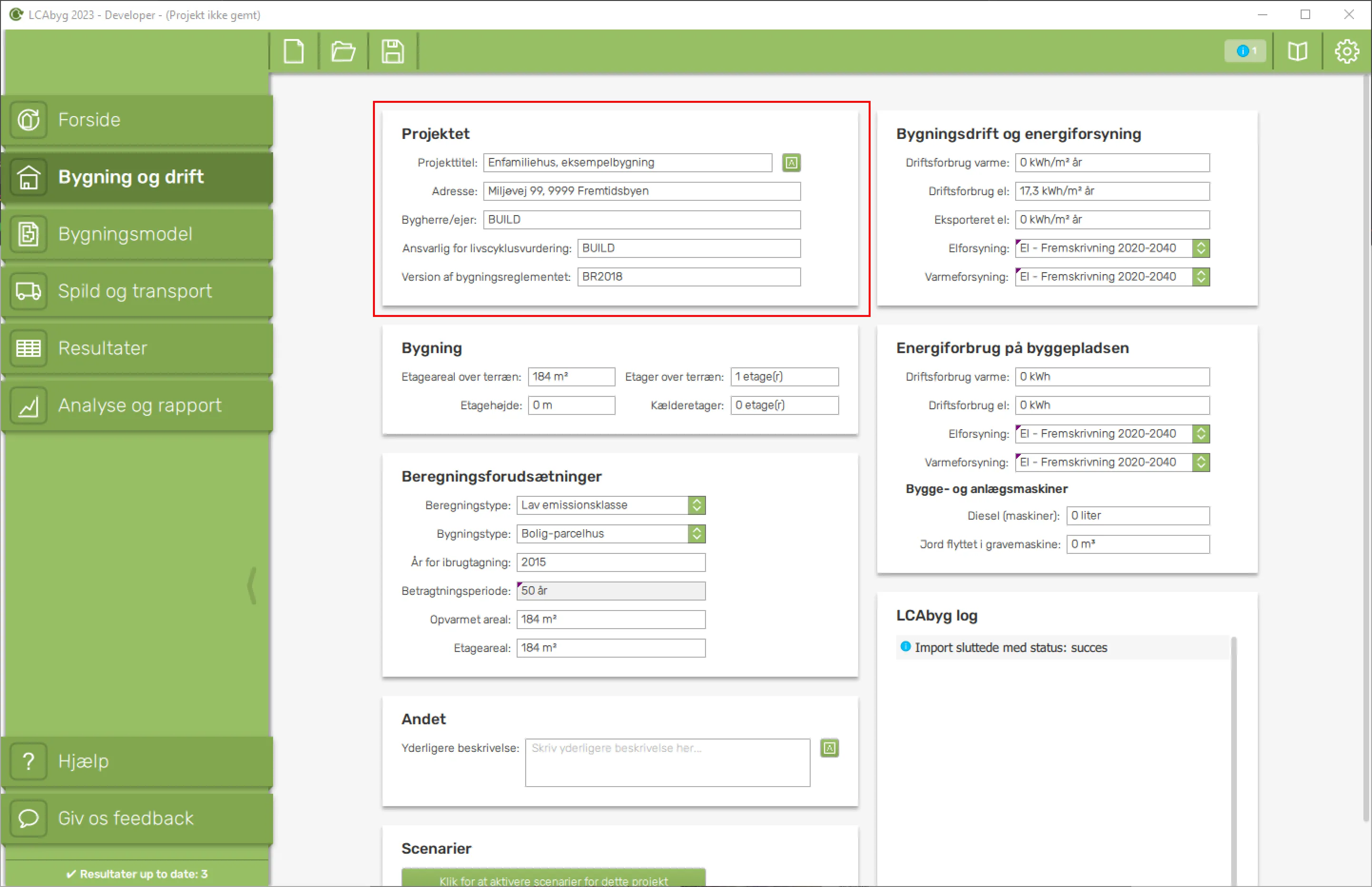1372x887 pixels.
Task: Click the chart icon for Analyse og rapport
Action: point(28,405)
